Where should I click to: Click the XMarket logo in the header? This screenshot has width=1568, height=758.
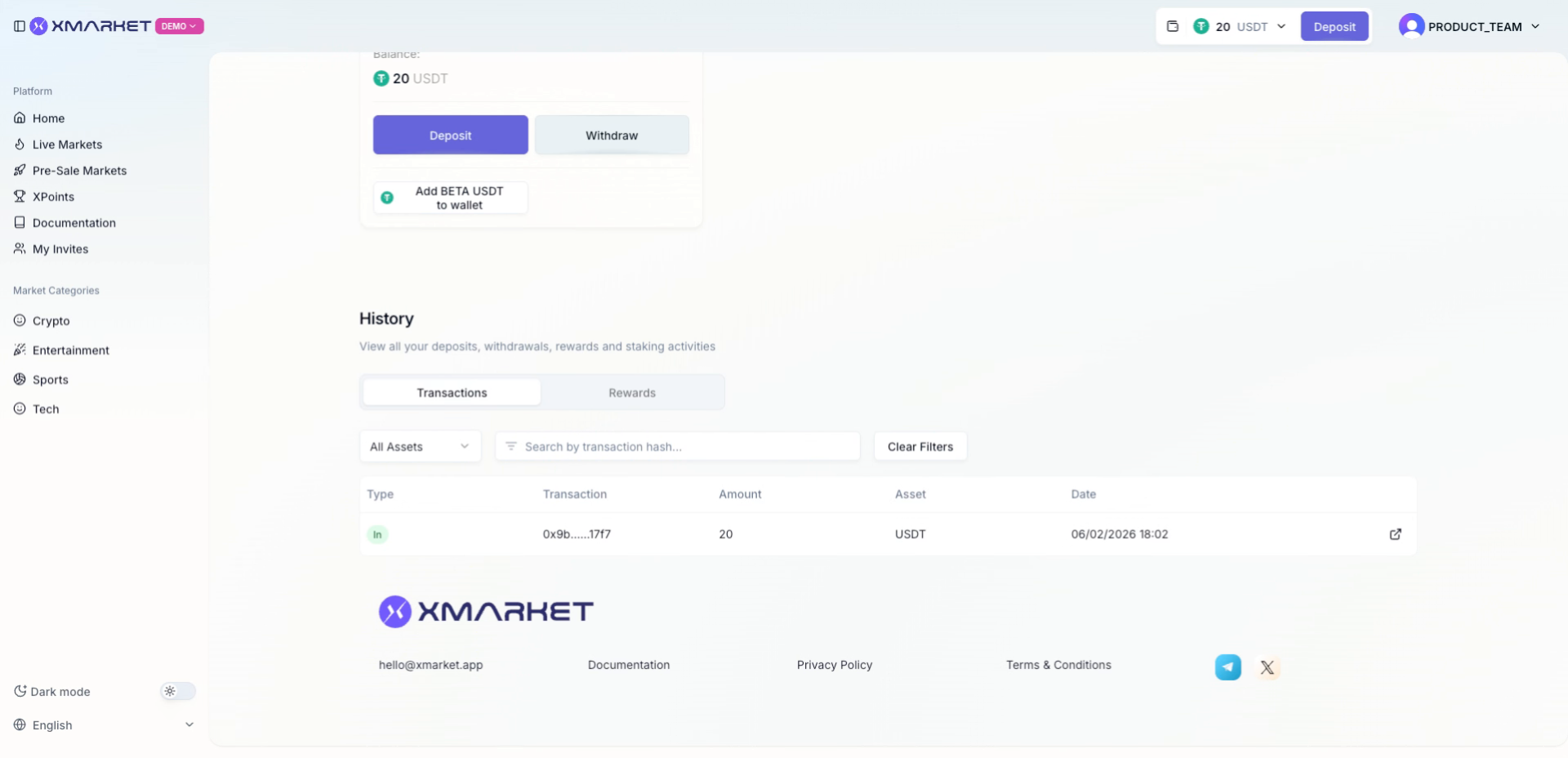pyautogui.click(x=91, y=26)
